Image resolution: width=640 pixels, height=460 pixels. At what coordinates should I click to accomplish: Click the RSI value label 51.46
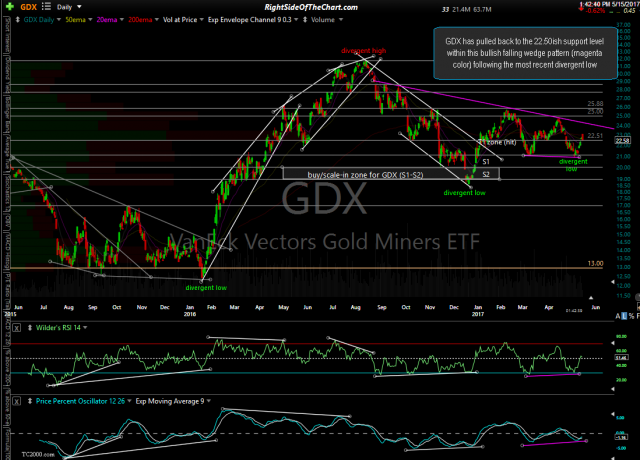pyautogui.click(x=621, y=358)
